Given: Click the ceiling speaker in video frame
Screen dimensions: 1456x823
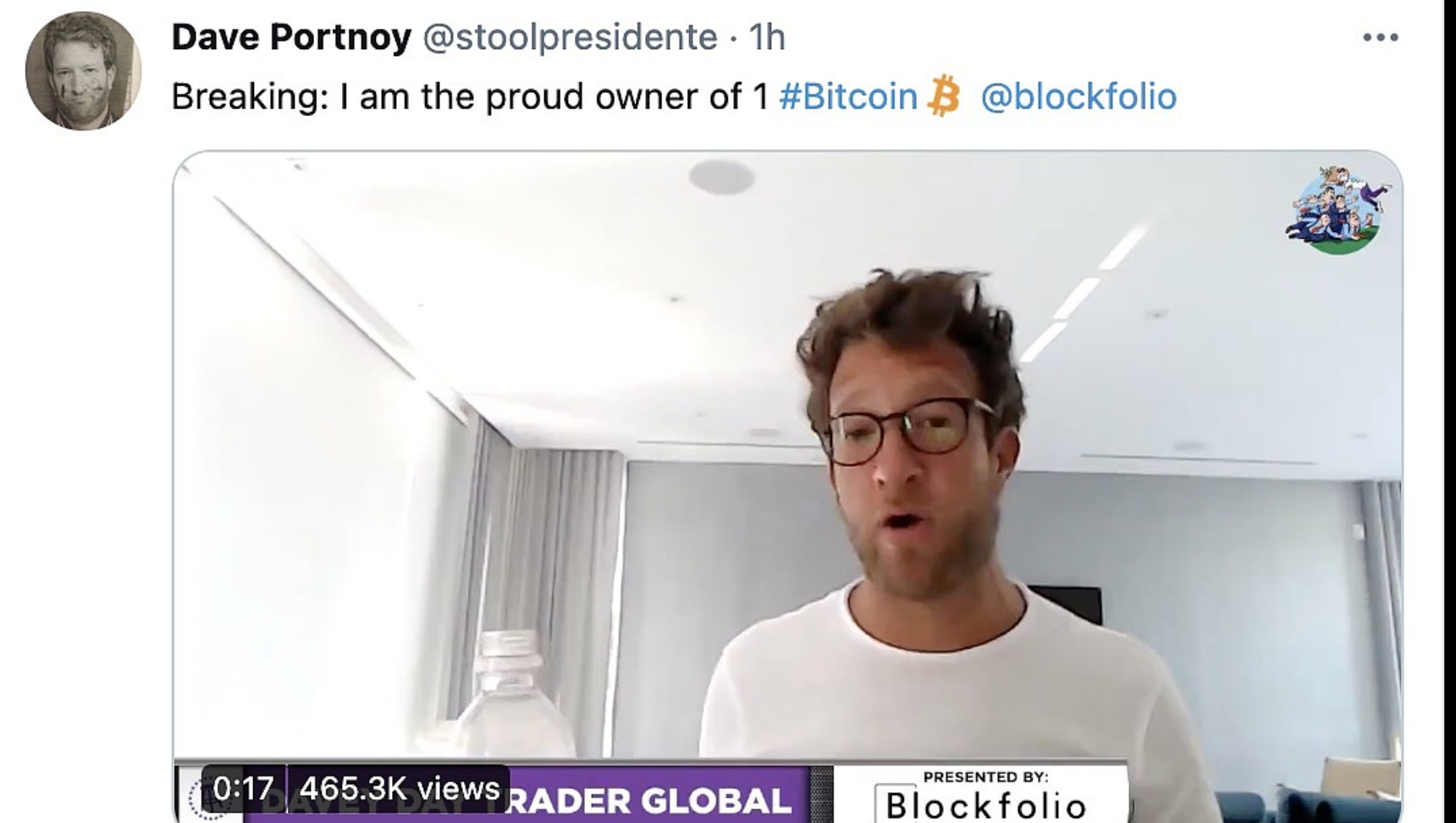Looking at the screenshot, I should click(721, 176).
